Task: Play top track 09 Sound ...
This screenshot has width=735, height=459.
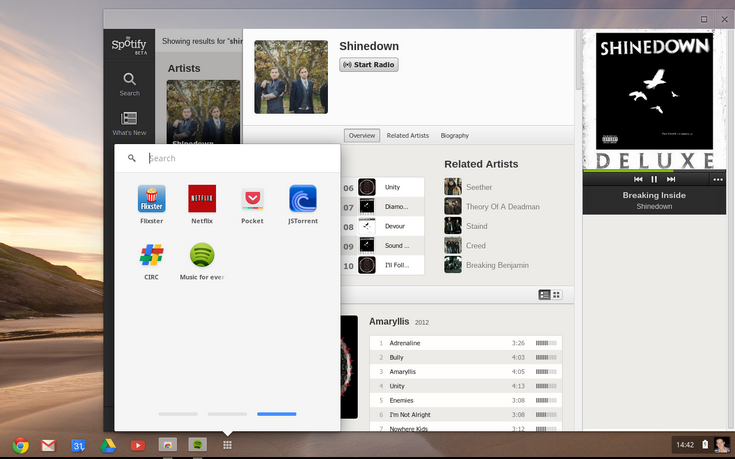Action: coord(383,246)
